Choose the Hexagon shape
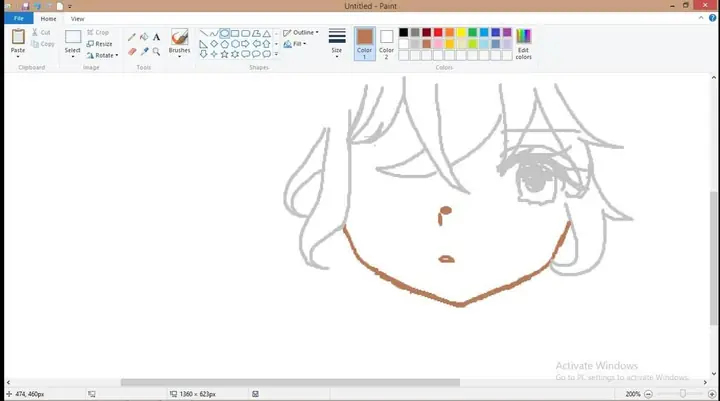The width and height of the screenshot is (720, 401). 235,44
